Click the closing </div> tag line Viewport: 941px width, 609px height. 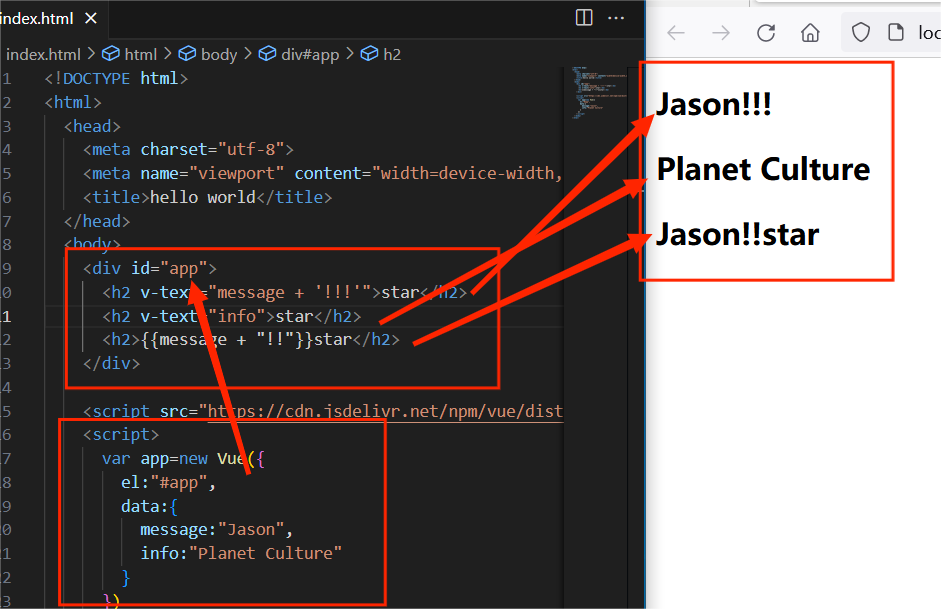112,364
